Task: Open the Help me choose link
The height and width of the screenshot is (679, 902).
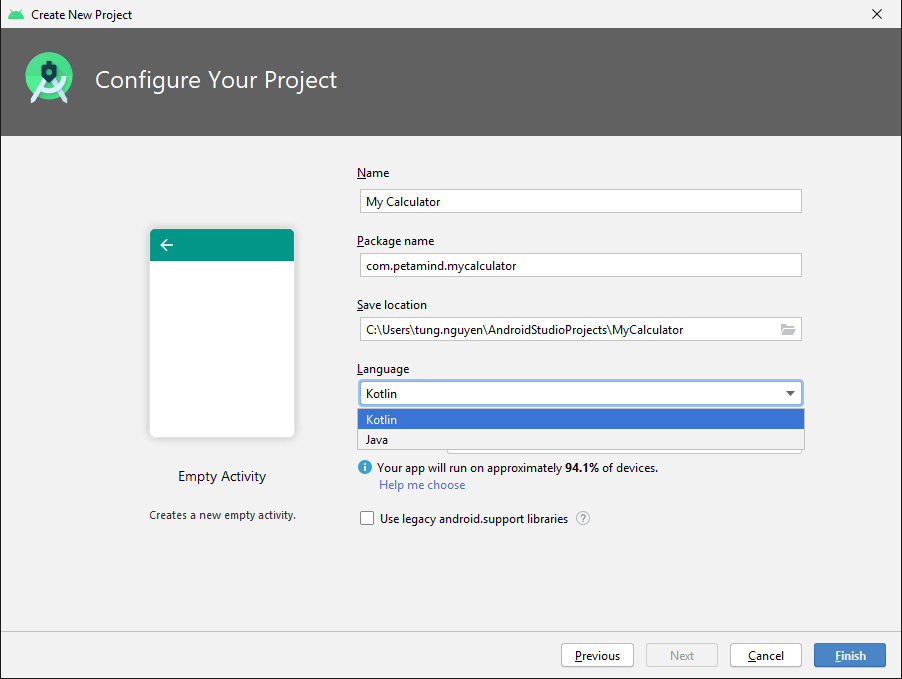Action: click(421, 484)
